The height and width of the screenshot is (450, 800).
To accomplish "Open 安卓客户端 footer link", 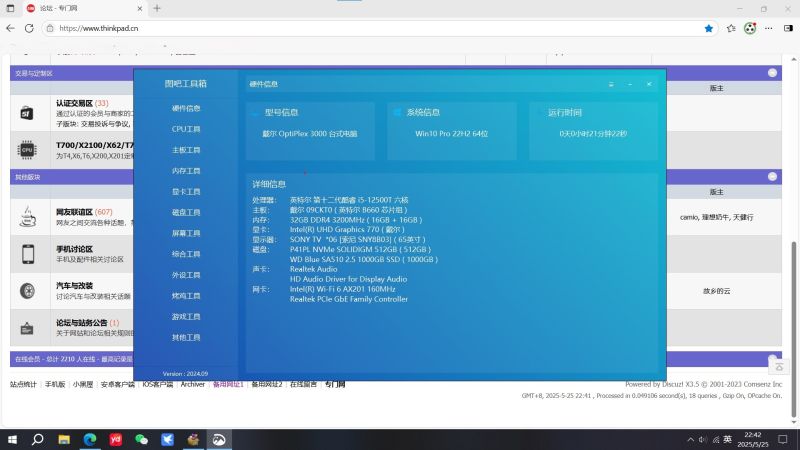I will [117, 384].
